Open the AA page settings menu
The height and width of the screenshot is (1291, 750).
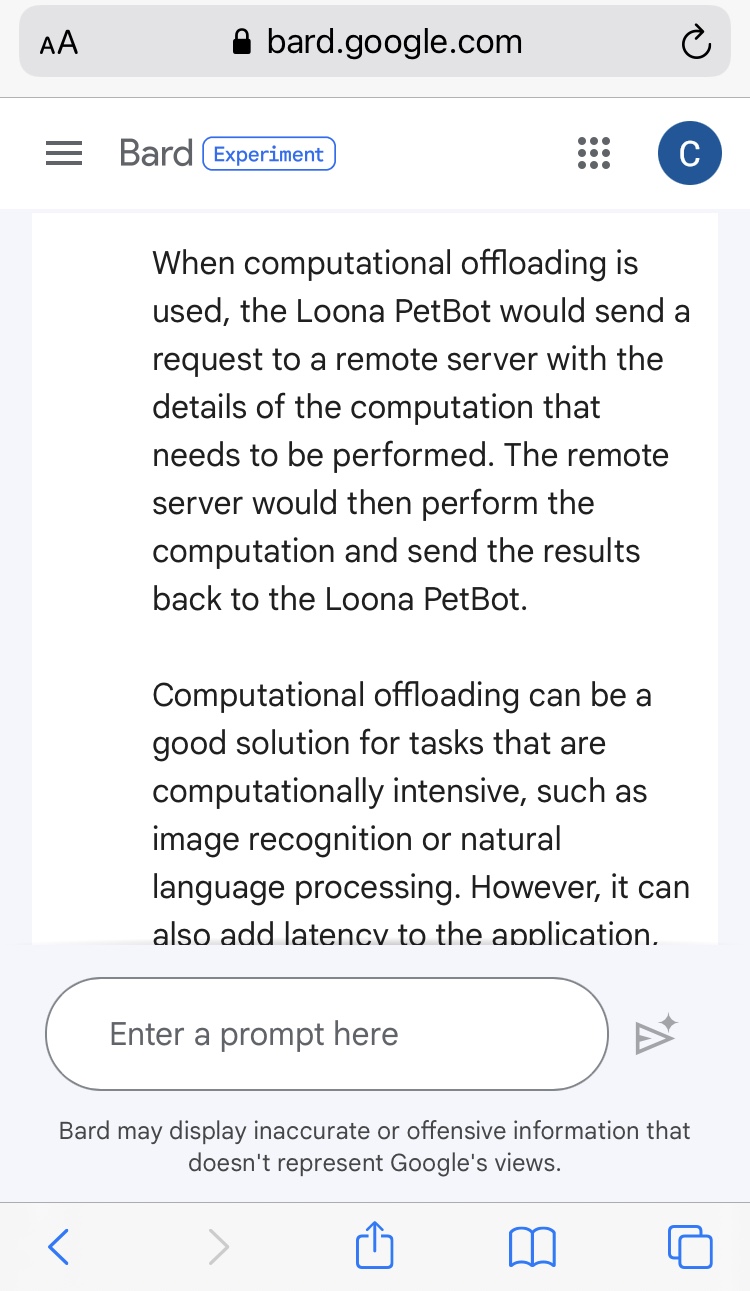coord(59,44)
